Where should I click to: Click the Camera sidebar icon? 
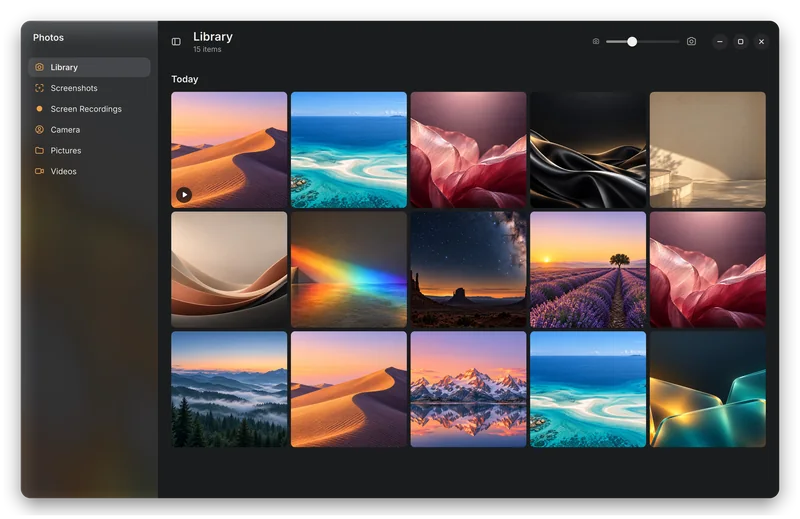pyautogui.click(x=39, y=130)
